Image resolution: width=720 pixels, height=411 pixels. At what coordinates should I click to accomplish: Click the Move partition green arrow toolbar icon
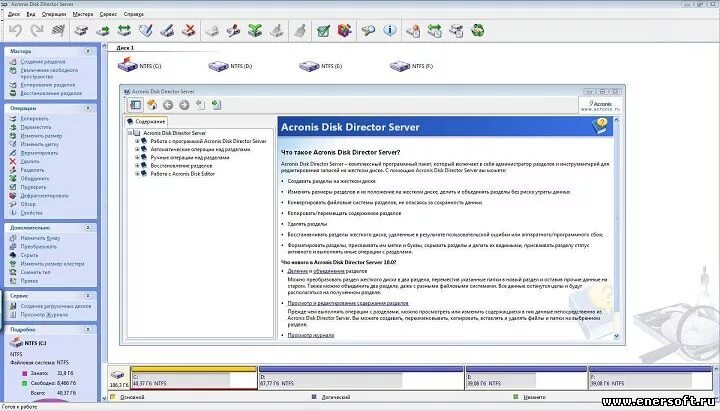(103, 31)
